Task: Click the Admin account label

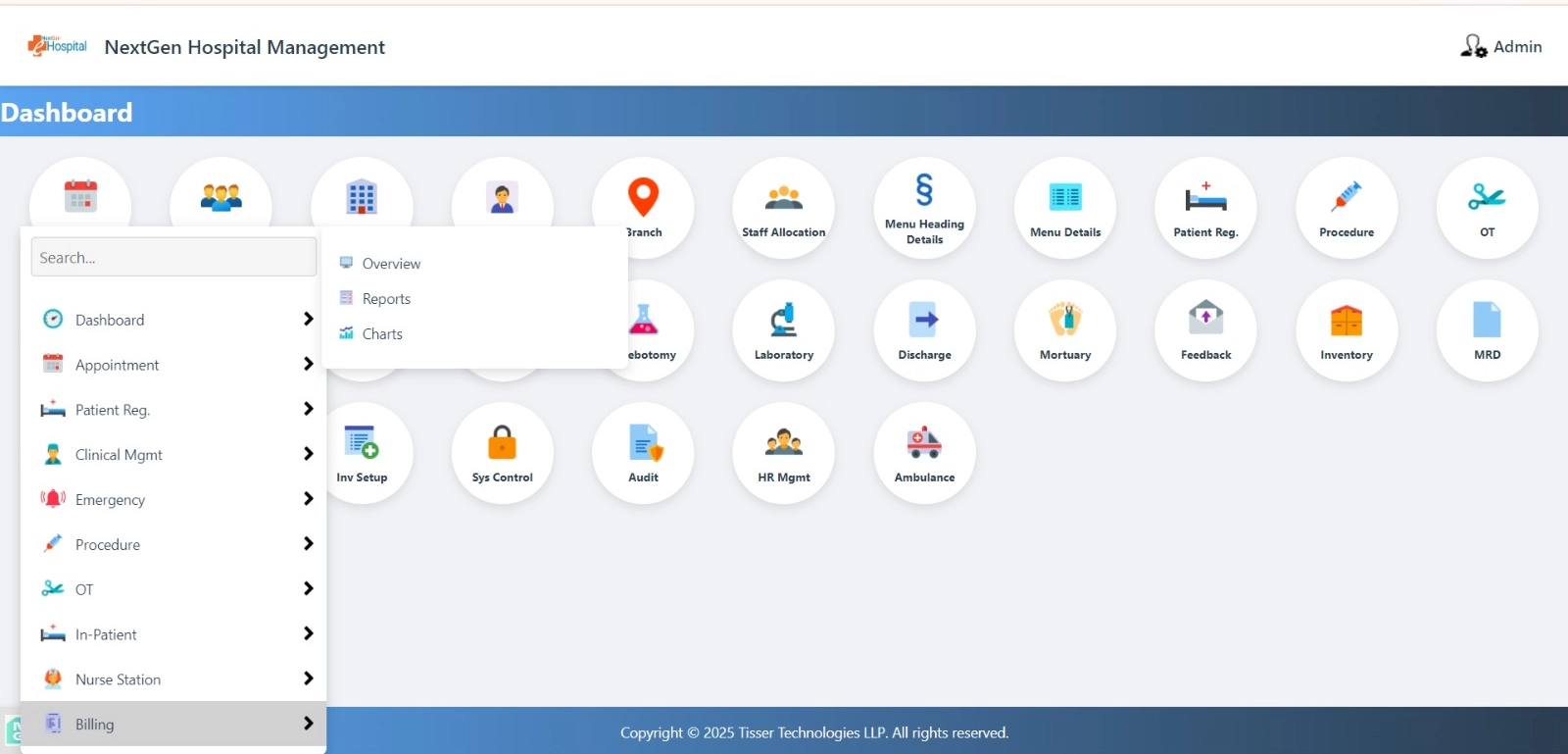Action: [1517, 47]
